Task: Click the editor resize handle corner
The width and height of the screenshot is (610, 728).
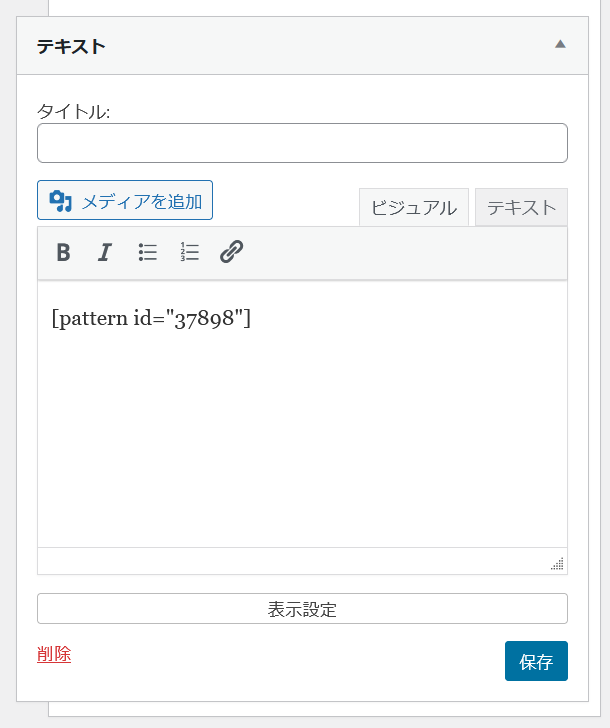Action: pyautogui.click(x=558, y=564)
